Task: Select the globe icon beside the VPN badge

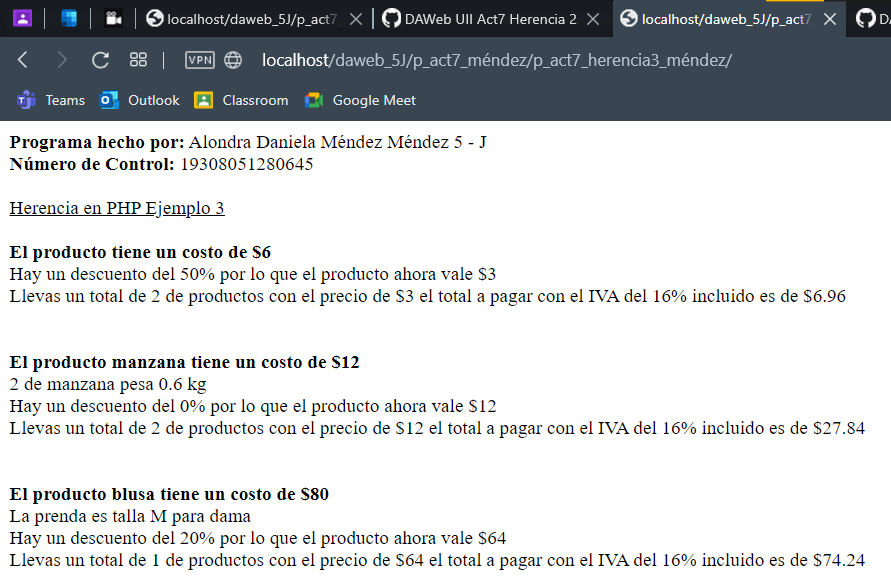Action: point(231,60)
